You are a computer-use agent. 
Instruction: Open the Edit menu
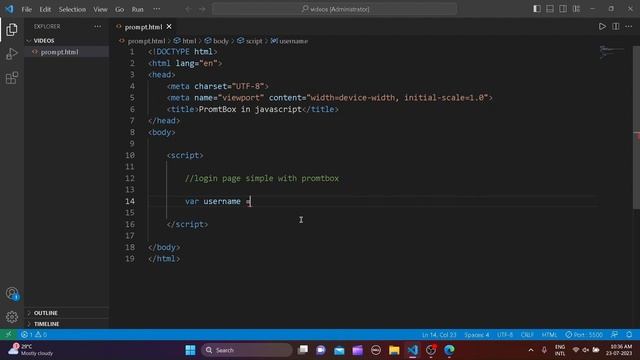click(45, 9)
